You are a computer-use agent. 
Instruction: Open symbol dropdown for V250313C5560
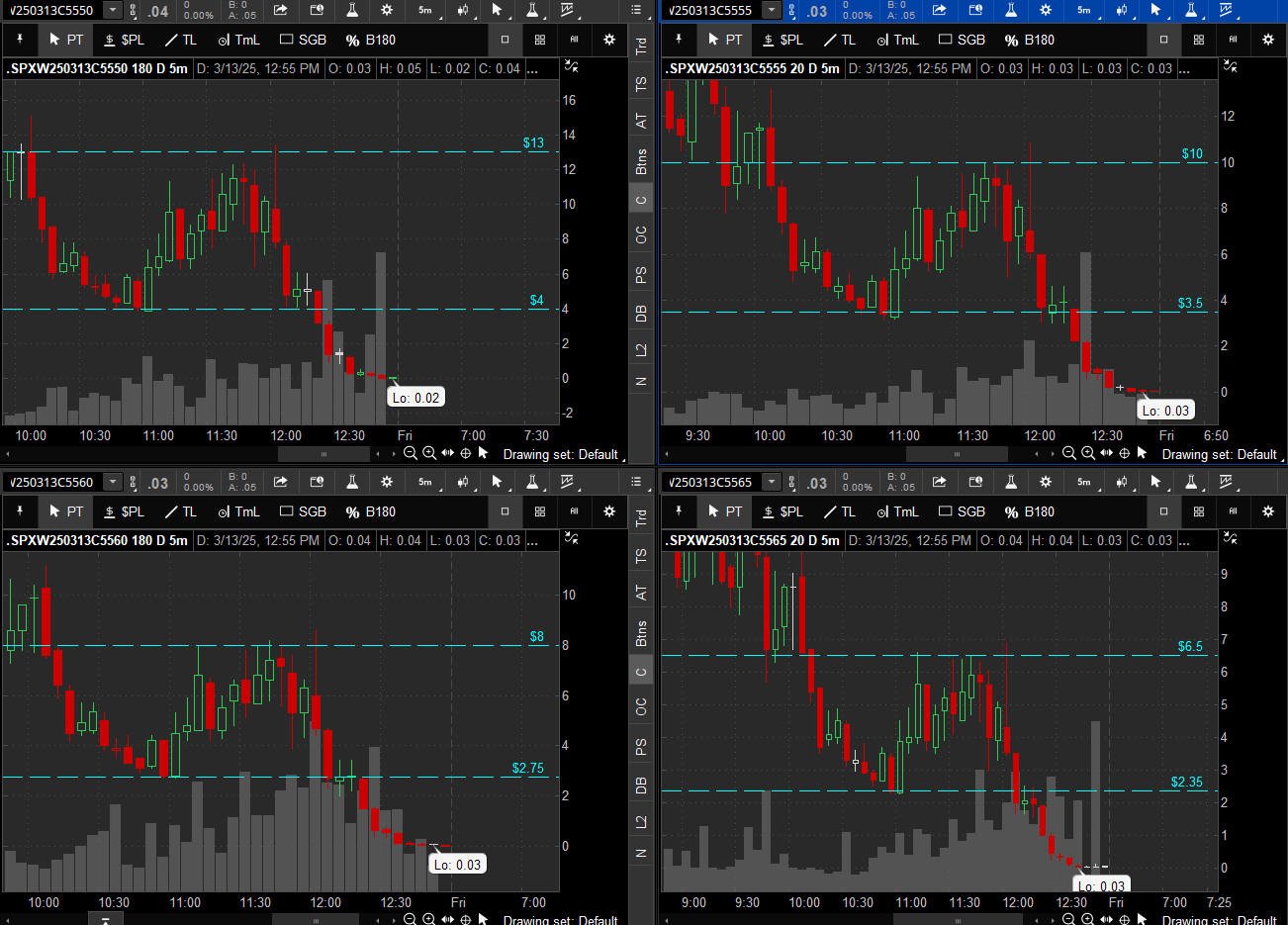click(113, 482)
